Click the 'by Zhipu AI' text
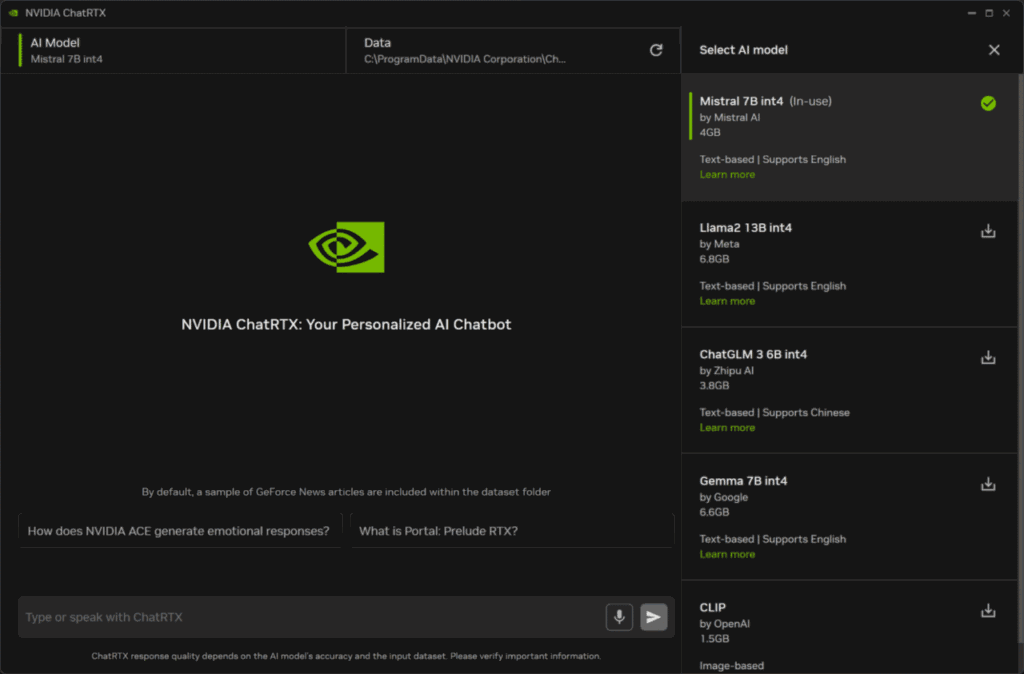The width and height of the screenshot is (1024, 674). 726,371
